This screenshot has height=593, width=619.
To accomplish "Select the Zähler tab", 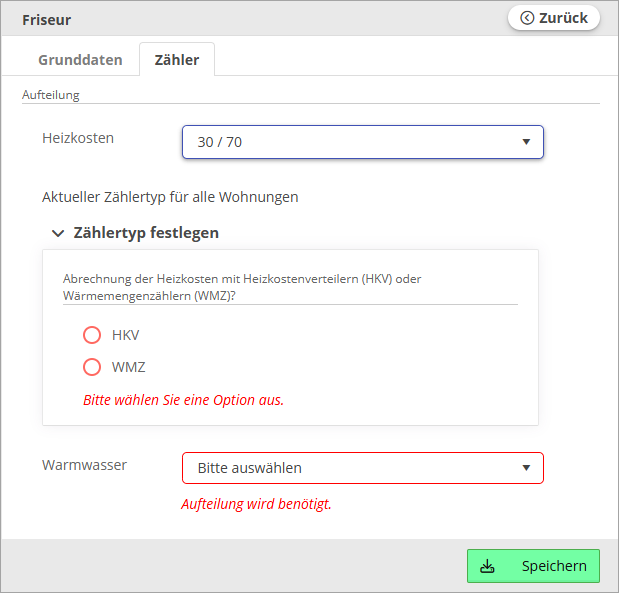I will tap(177, 60).
